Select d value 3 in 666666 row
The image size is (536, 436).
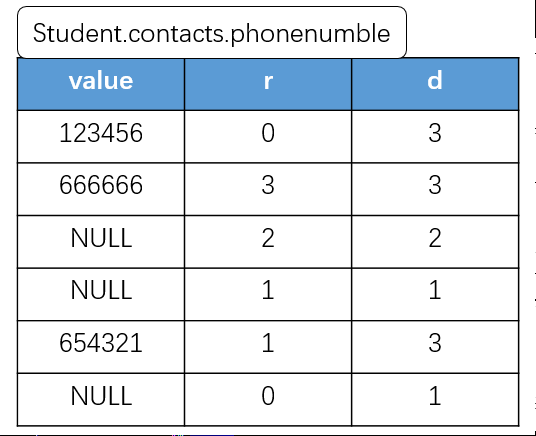pos(435,189)
